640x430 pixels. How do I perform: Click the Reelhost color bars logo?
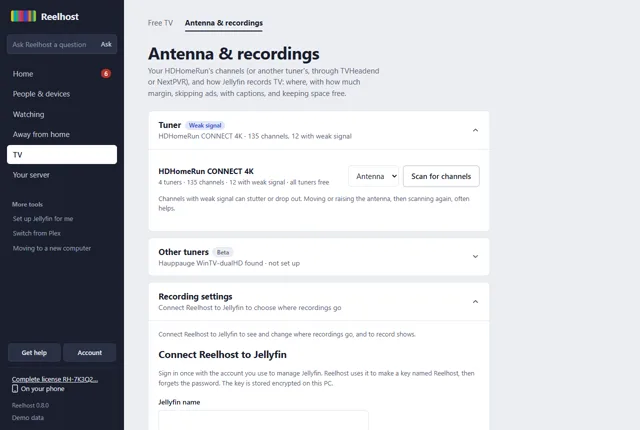click(x=23, y=16)
